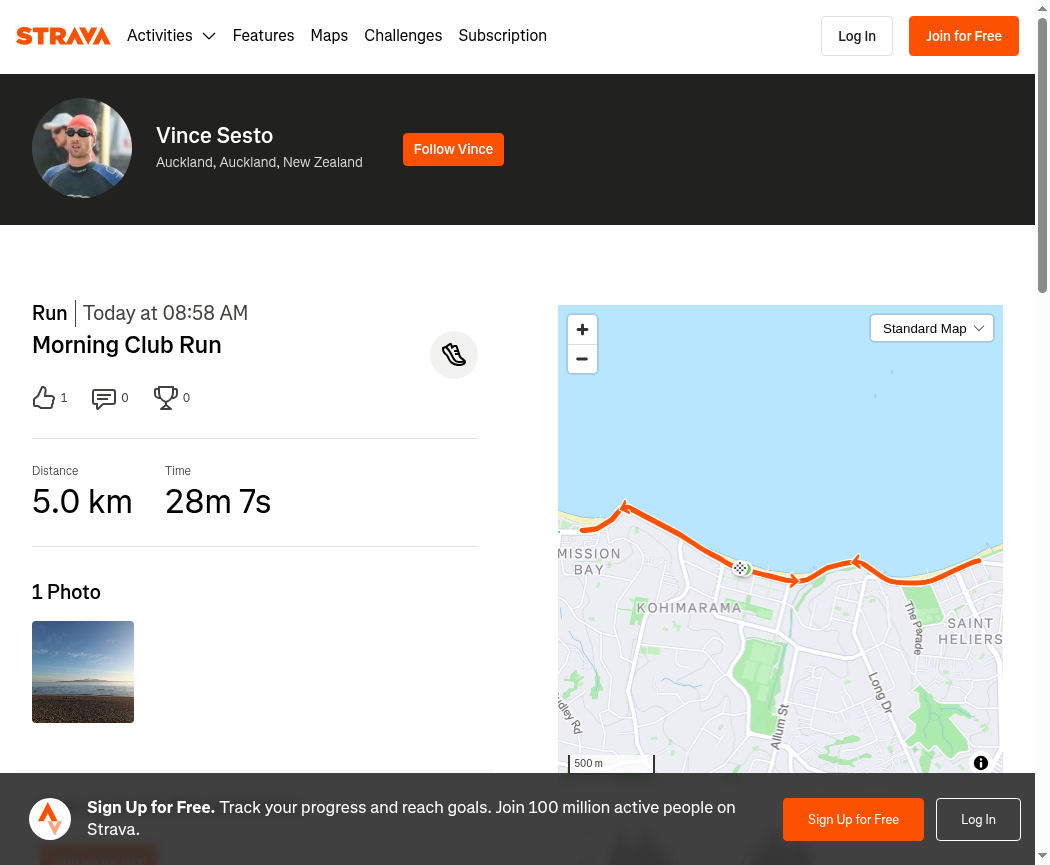Image resolution: width=1050 pixels, height=865 pixels.
Task: Click the Join for Free button
Action: 964,36
